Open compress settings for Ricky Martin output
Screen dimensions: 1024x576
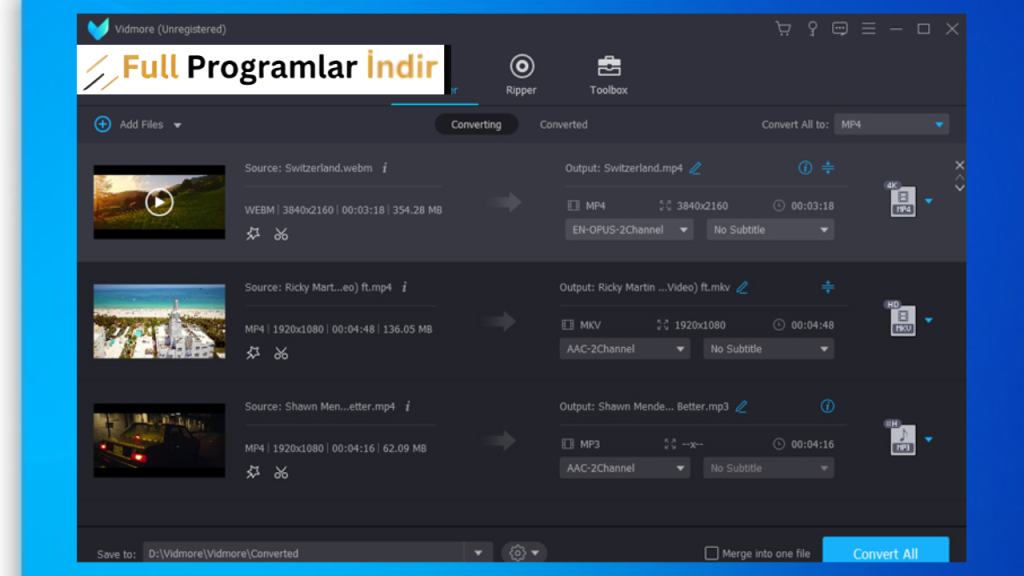point(827,287)
